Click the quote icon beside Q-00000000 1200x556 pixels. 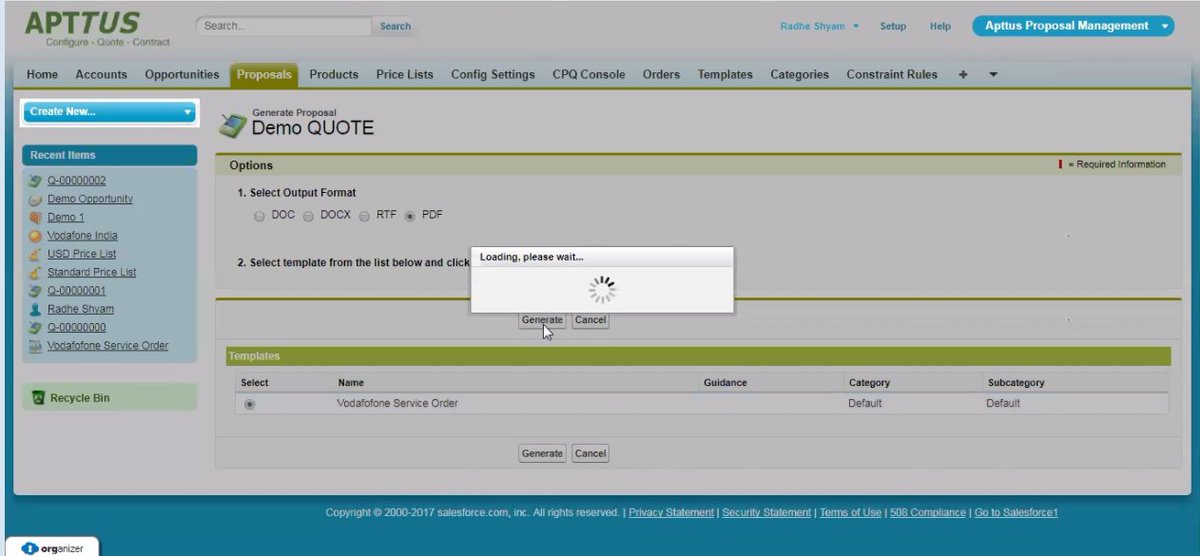click(x=36, y=327)
